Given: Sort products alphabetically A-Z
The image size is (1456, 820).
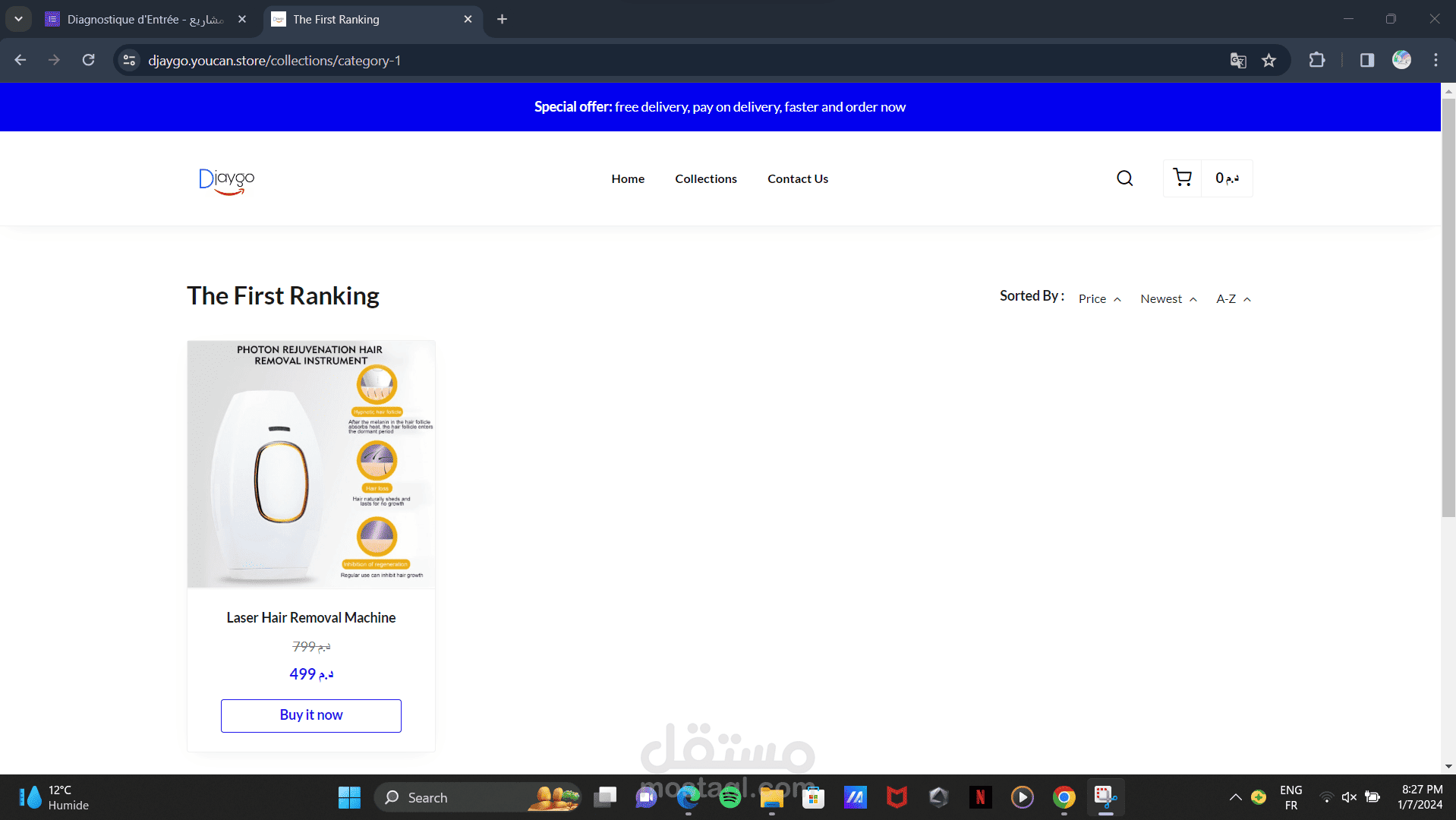Looking at the screenshot, I should tap(1234, 299).
